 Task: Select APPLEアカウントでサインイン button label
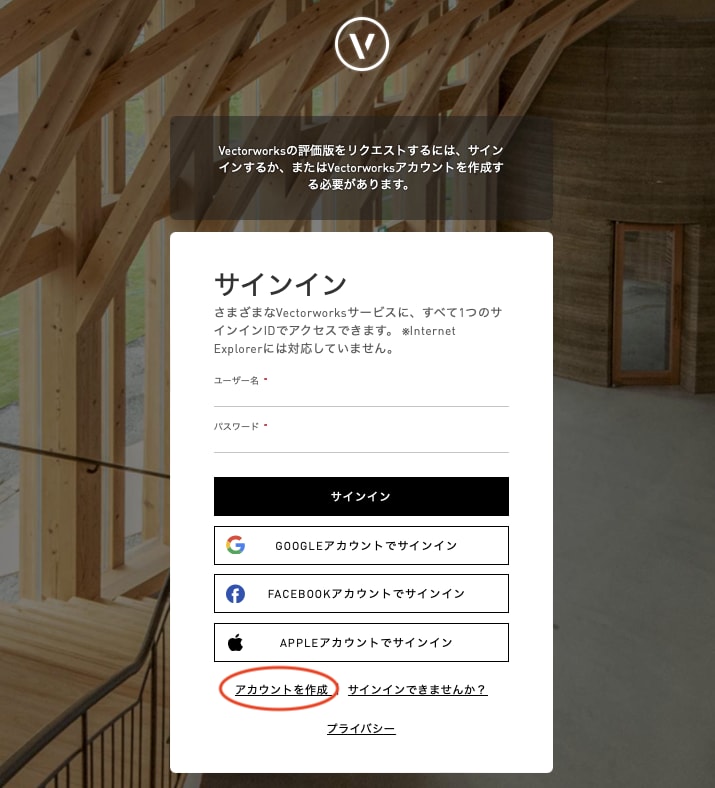pos(366,643)
